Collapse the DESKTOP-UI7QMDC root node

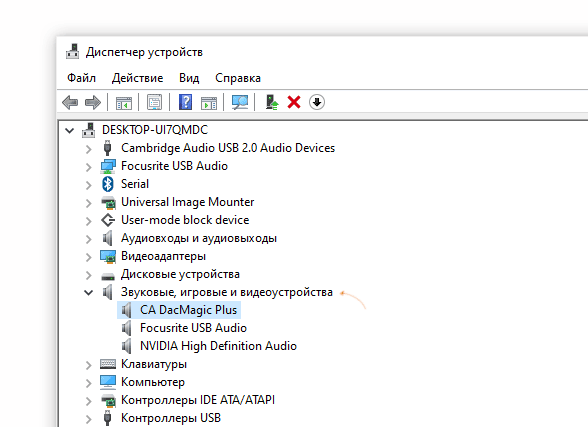click(x=69, y=130)
